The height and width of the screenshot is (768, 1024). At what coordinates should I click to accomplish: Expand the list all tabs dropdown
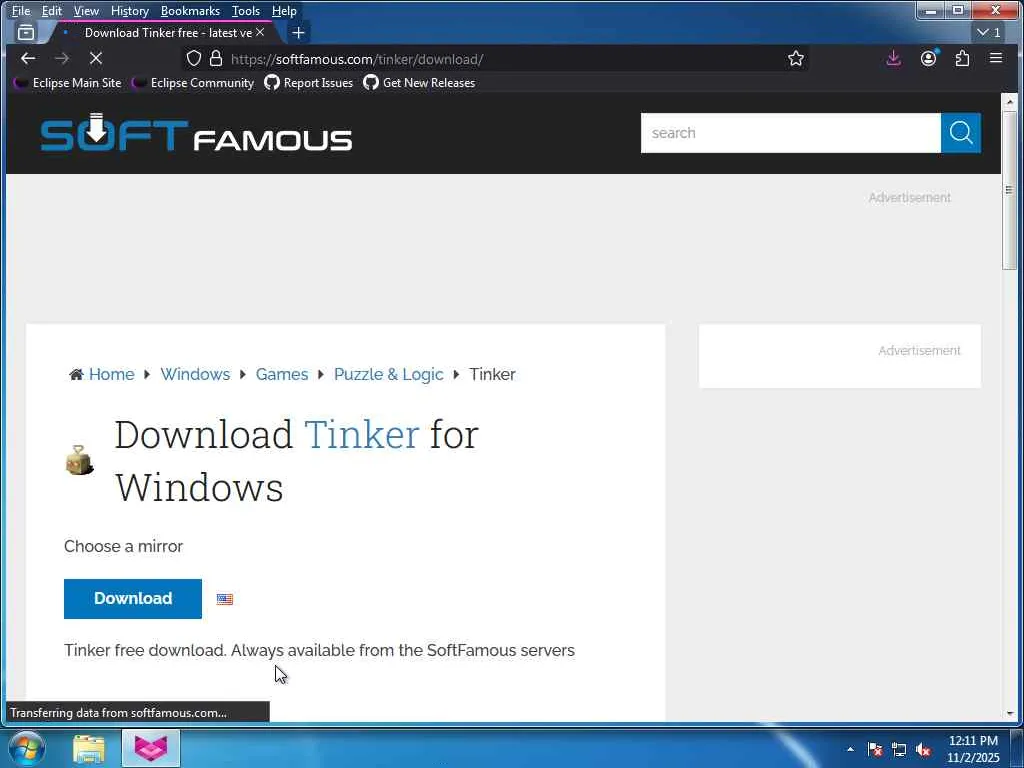coord(988,33)
